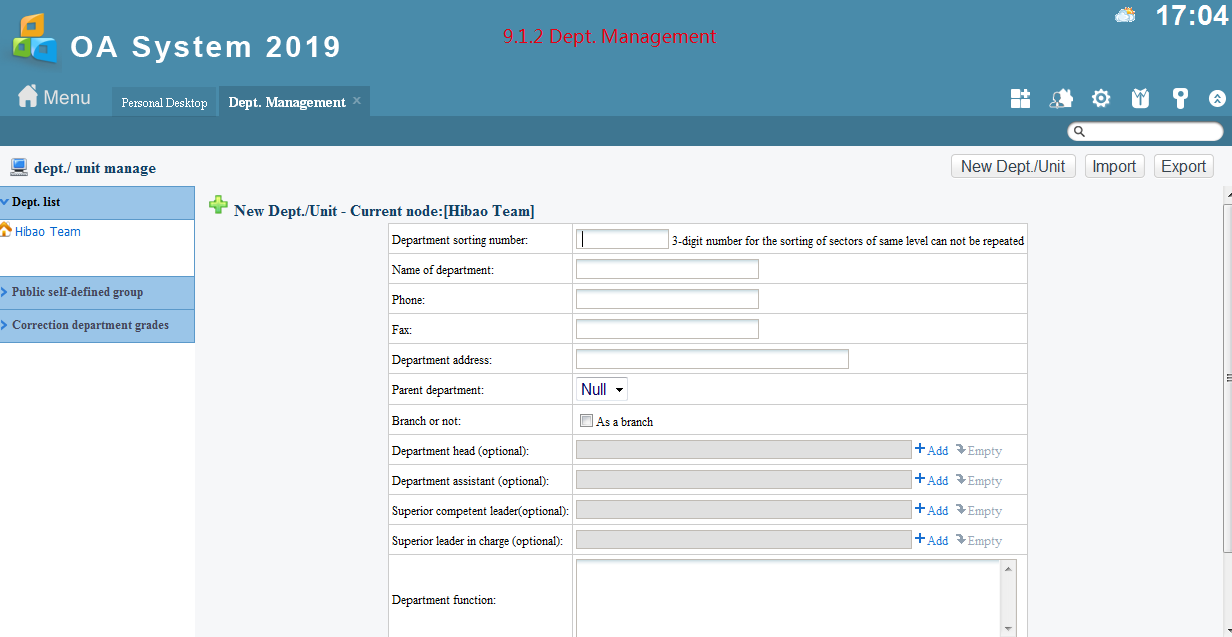This screenshot has width=1232, height=637.
Task: Check the As a branch checkbox
Action: pos(587,421)
